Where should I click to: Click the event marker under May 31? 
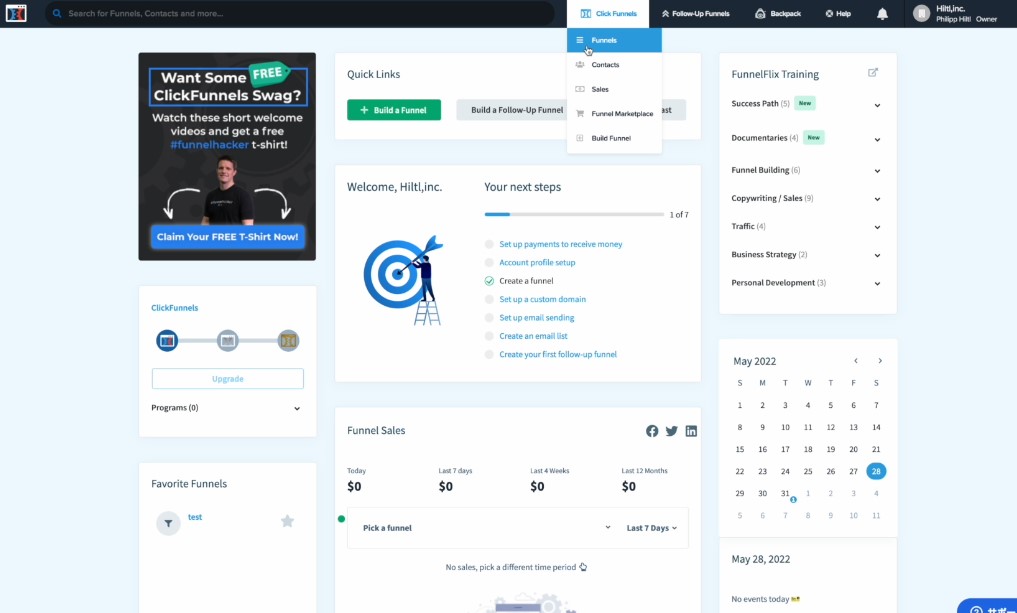[793, 499]
